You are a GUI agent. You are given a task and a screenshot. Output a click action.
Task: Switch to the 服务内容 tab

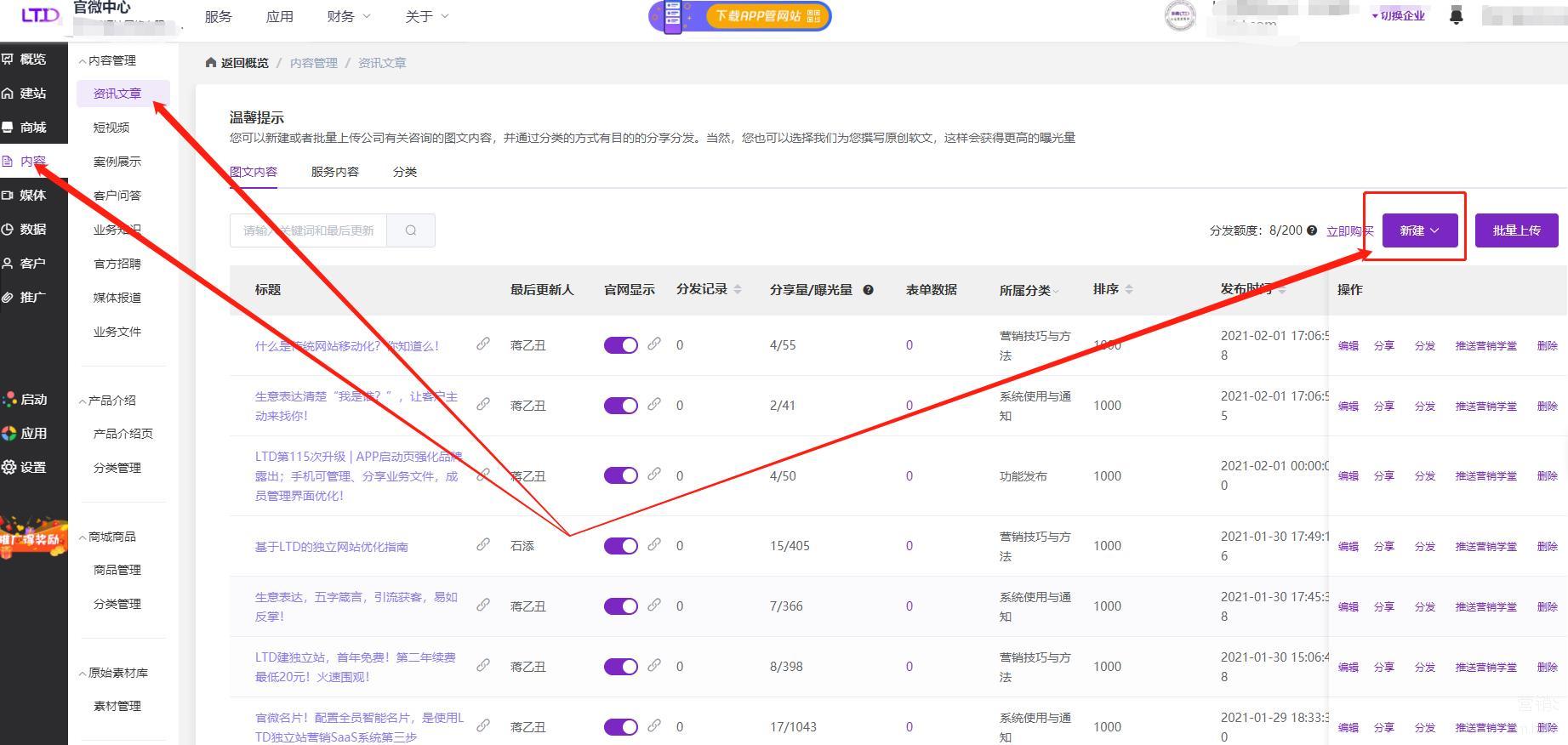point(334,172)
